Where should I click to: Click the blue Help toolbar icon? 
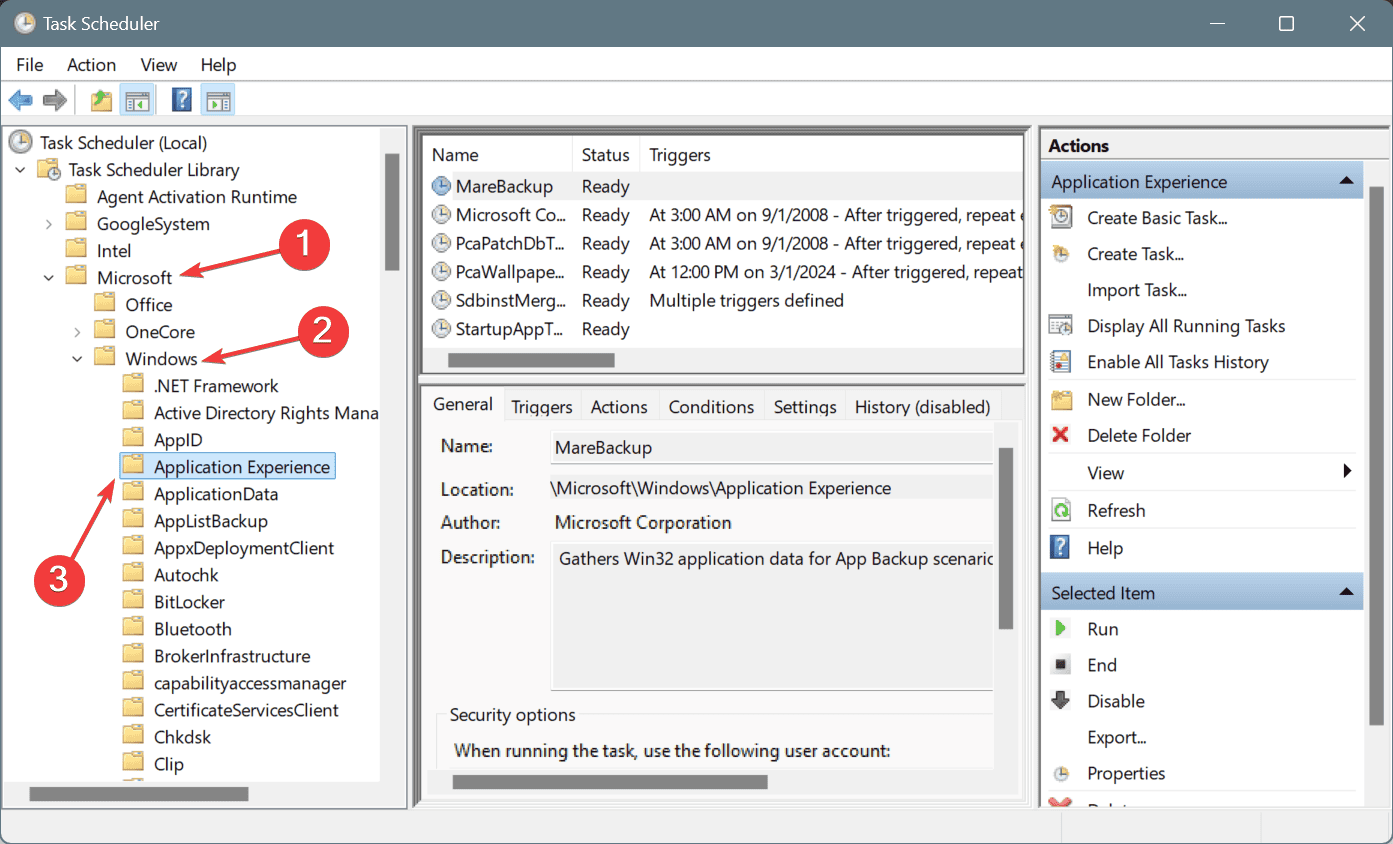pyautogui.click(x=182, y=100)
